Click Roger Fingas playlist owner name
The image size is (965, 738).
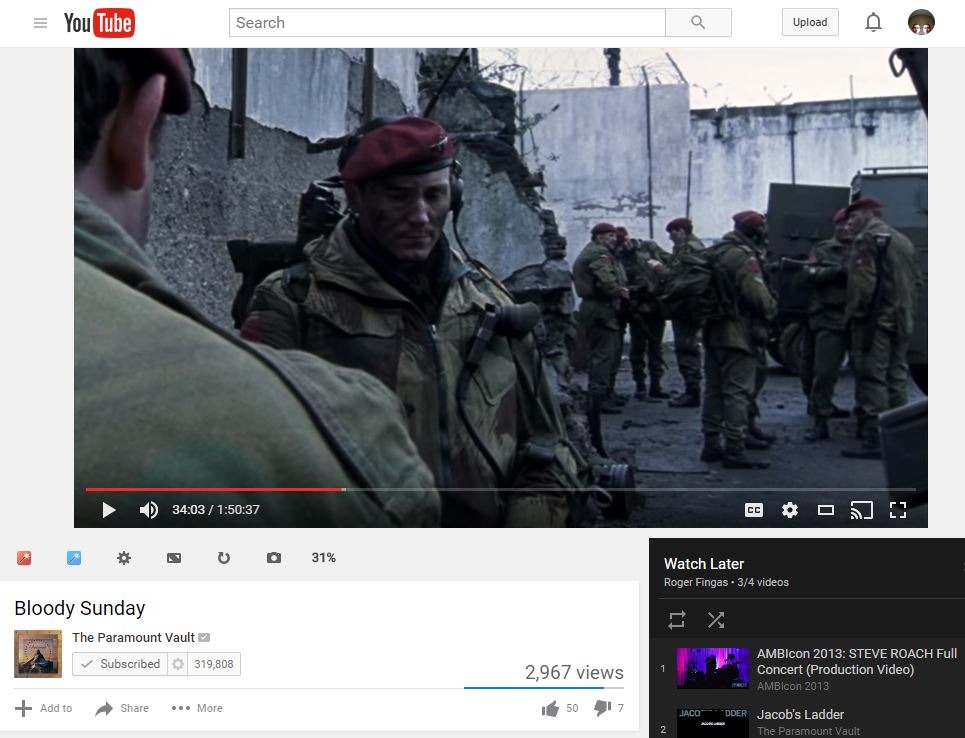click(x=695, y=582)
